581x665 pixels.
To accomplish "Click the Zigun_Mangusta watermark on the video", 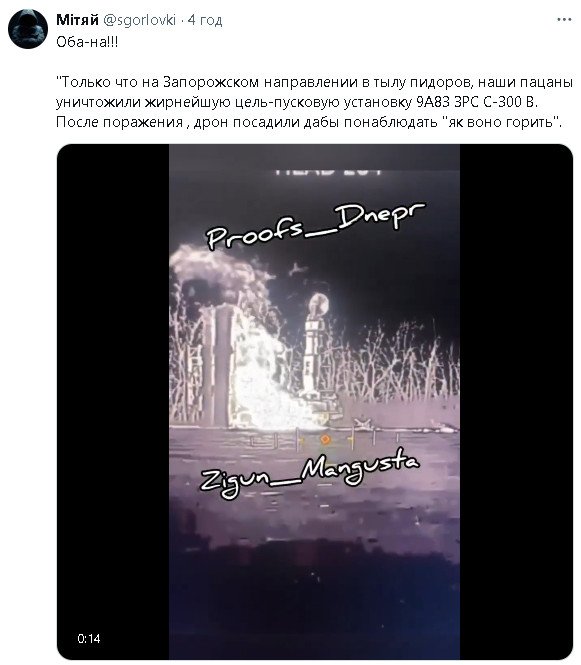I will [310, 473].
